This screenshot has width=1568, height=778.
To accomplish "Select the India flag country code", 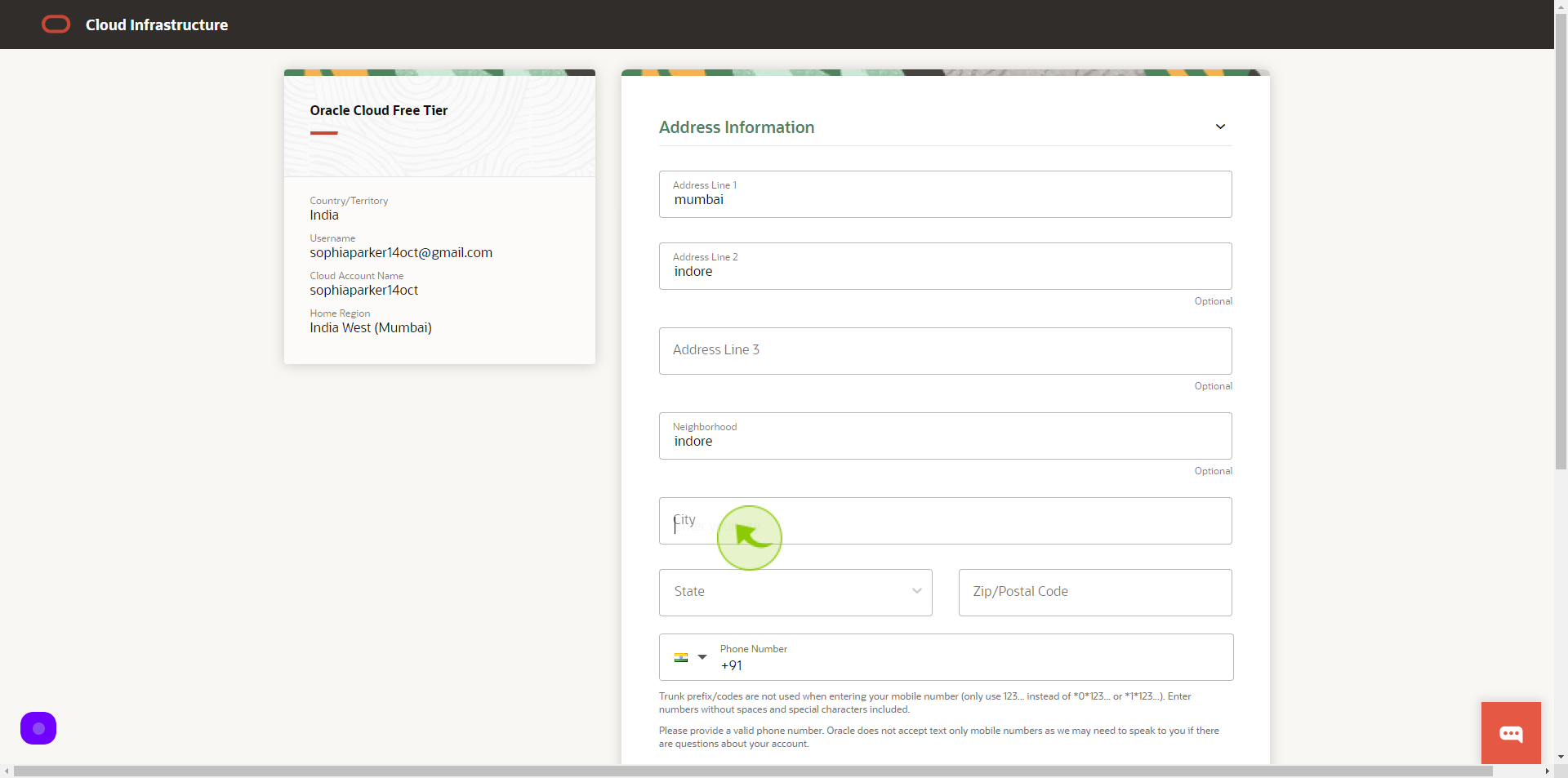I will coord(681,657).
